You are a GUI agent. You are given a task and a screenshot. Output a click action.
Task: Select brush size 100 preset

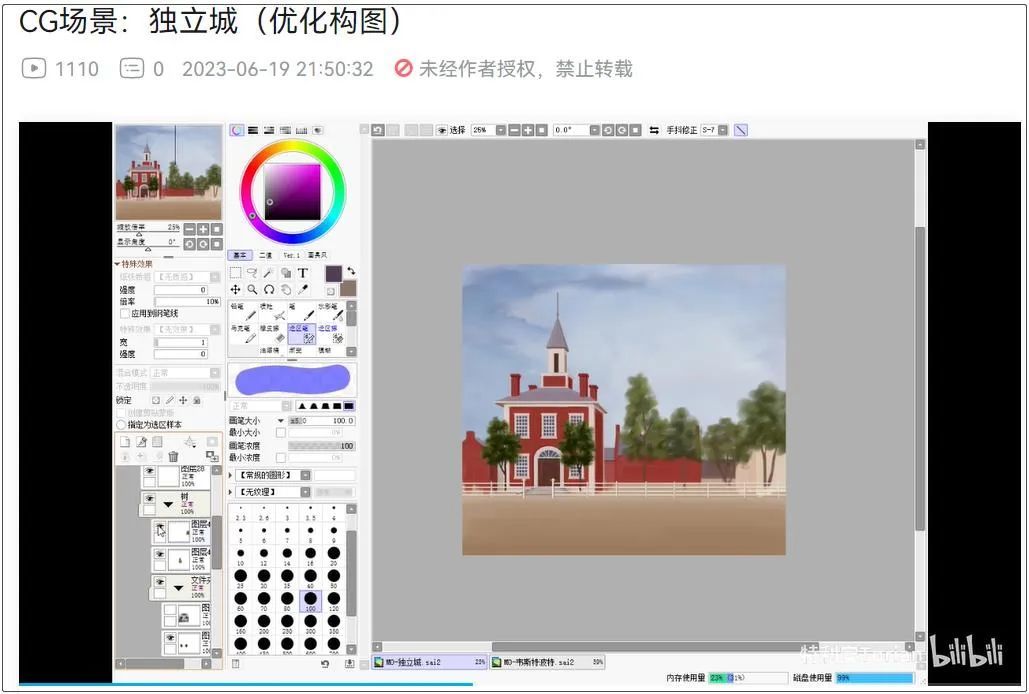(x=310, y=600)
